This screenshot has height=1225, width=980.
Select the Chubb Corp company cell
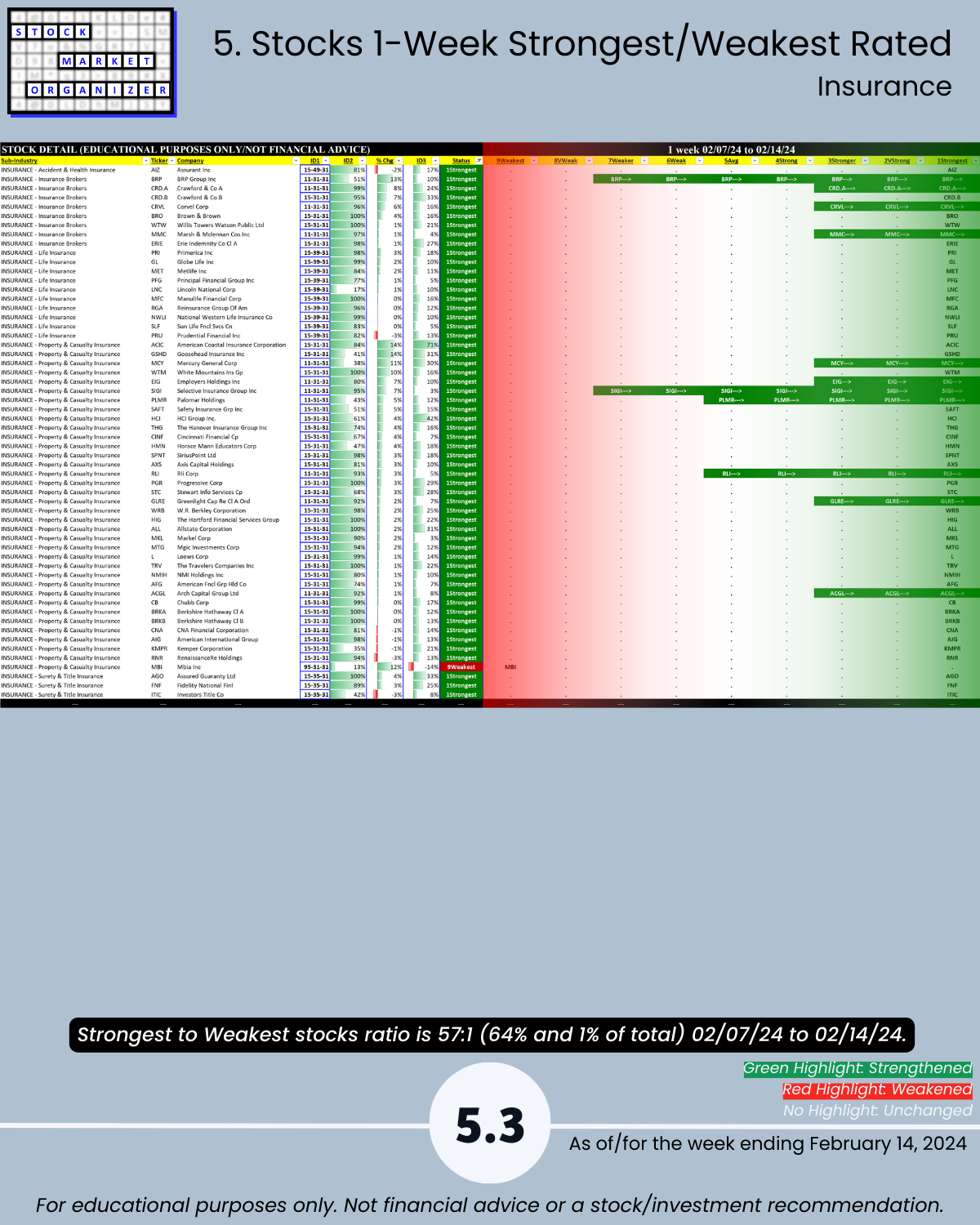(238, 603)
